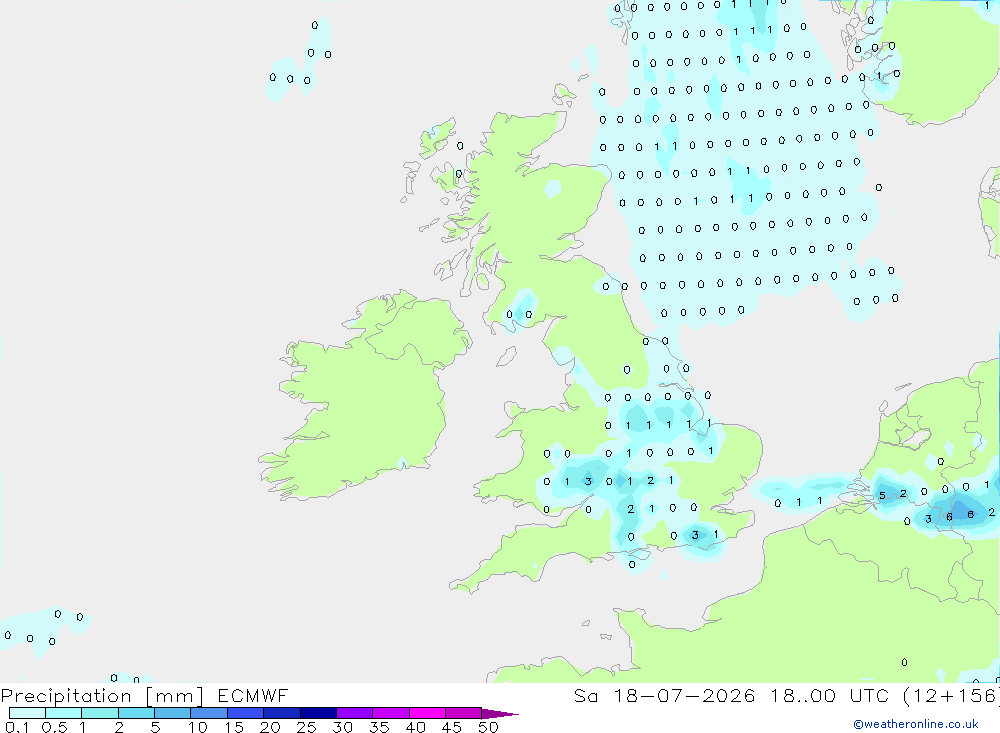Viewport: 1000px width, 733px height.
Task: Click the '18..00 UTC' time text
Action: [x=829, y=695]
